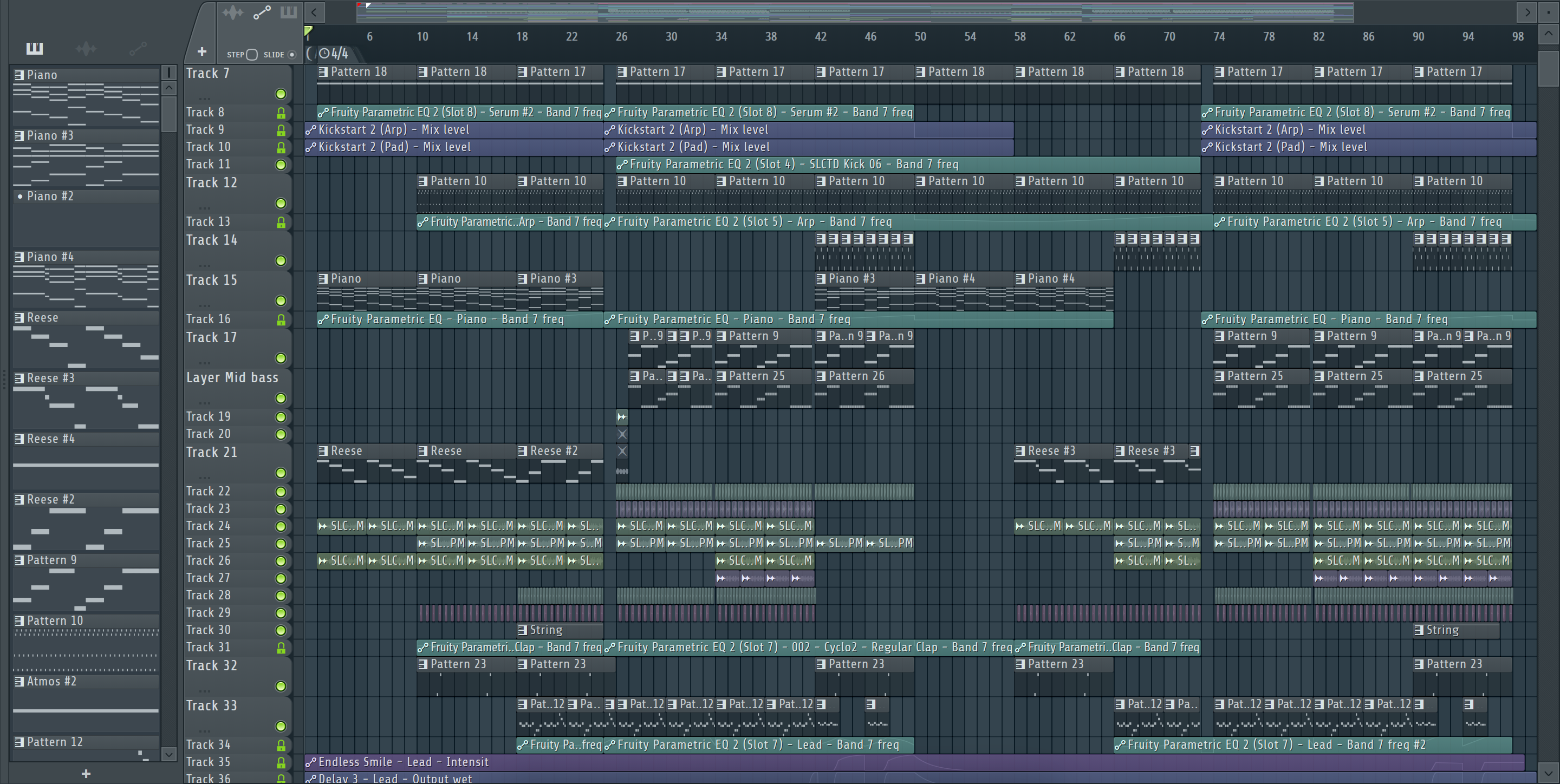Select the Track 7 name label
The width and height of the screenshot is (1560, 784).
pyautogui.click(x=207, y=73)
